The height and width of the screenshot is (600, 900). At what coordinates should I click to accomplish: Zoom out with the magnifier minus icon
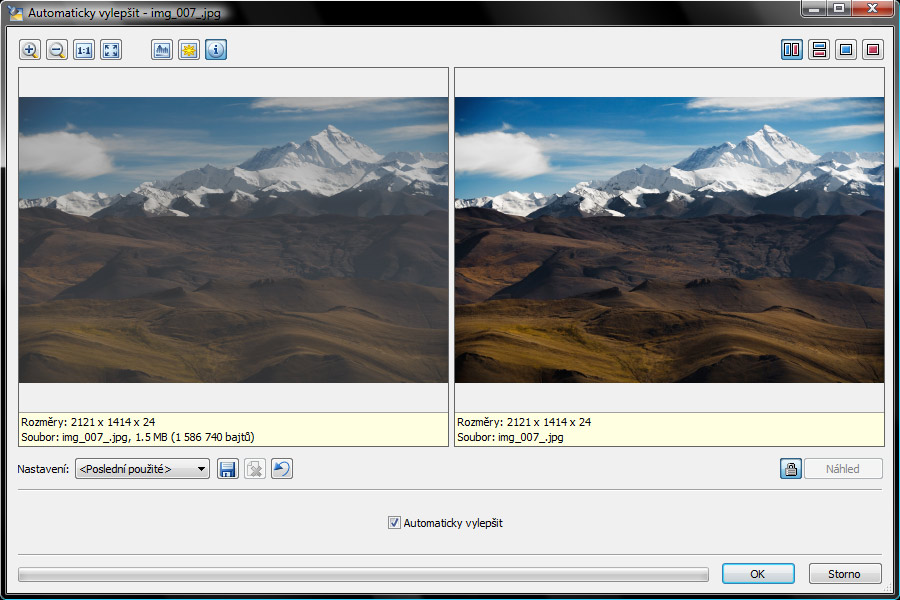57,50
